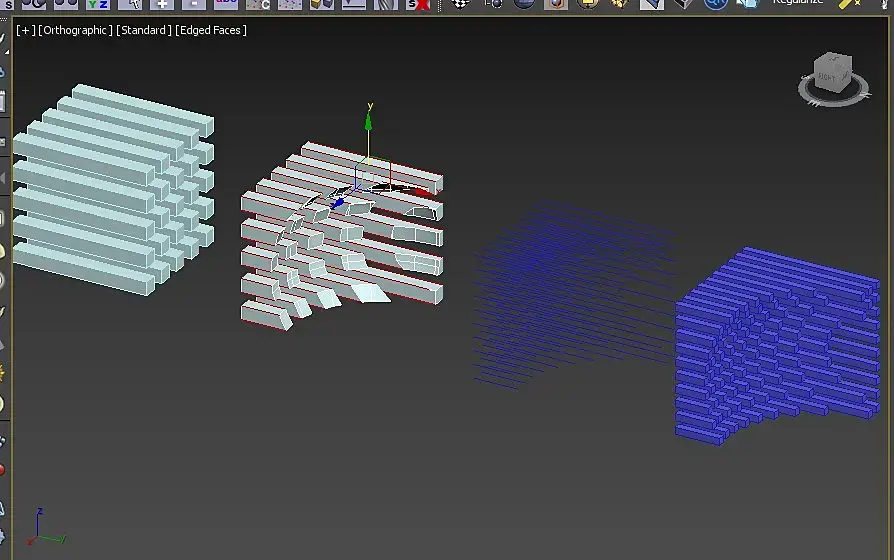Click the S with red X toolbar icon
894x560 pixels.
(418, 5)
